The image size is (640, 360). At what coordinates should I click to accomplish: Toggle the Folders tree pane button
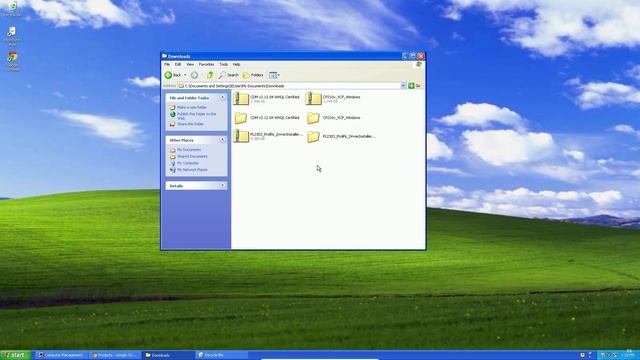pos(253,75)
